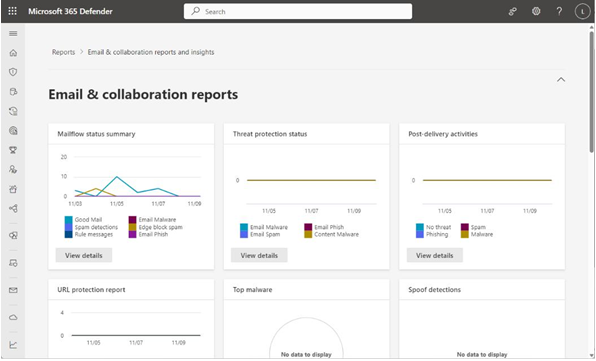Open the app launcher waffle icon

pos(13,11)
